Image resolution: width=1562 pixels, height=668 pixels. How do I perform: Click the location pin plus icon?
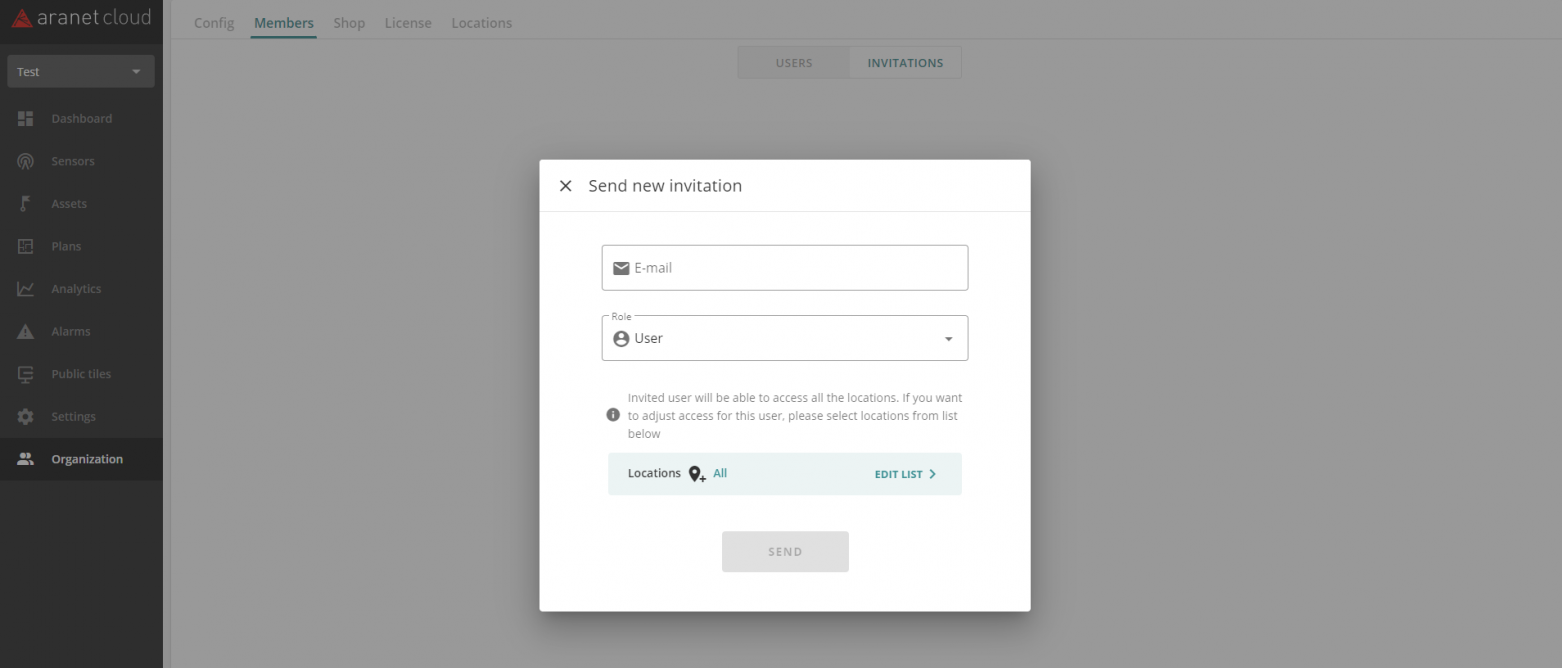click(697, 474)
